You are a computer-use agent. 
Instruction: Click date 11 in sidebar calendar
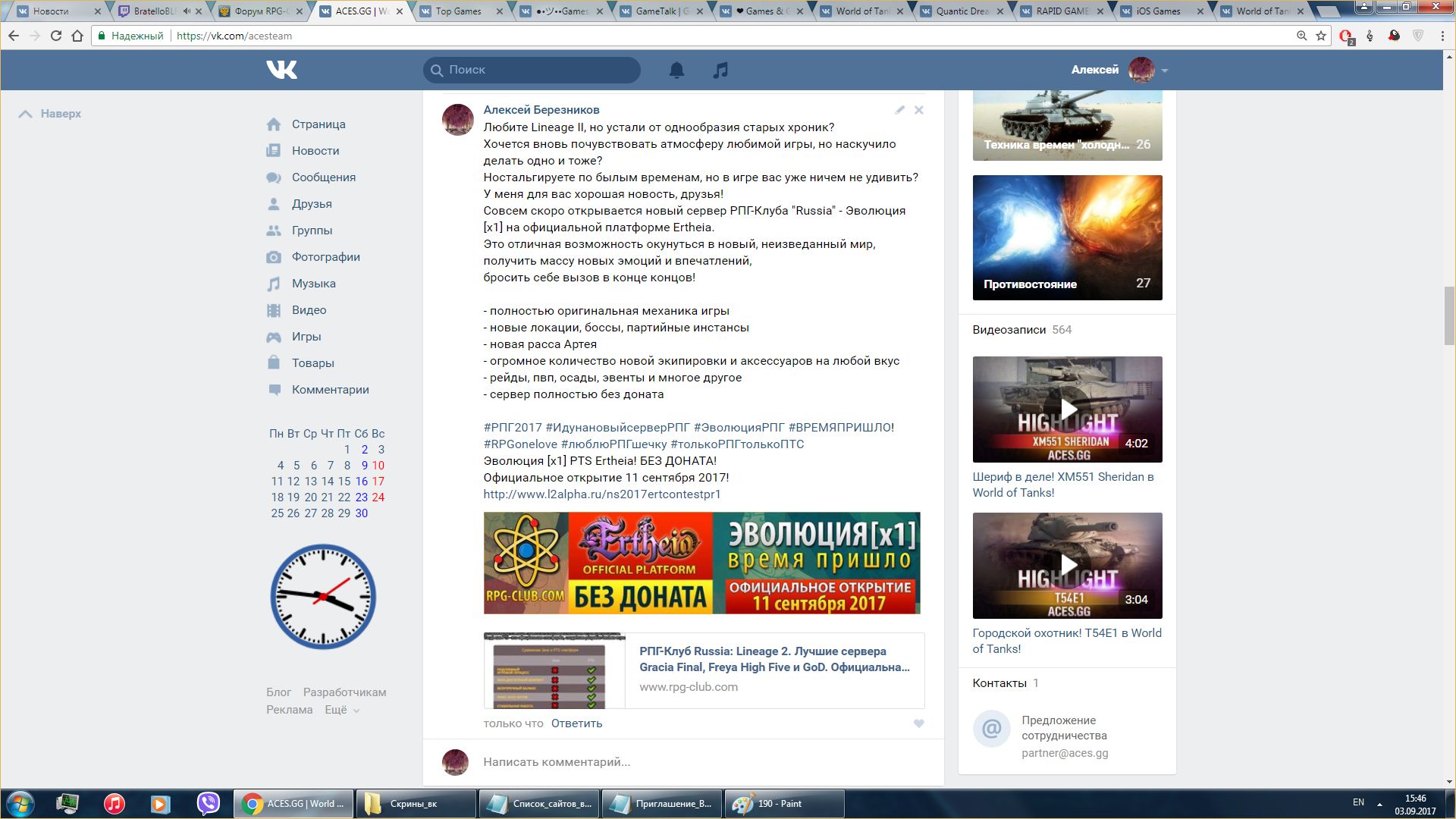tap(277, 482)
